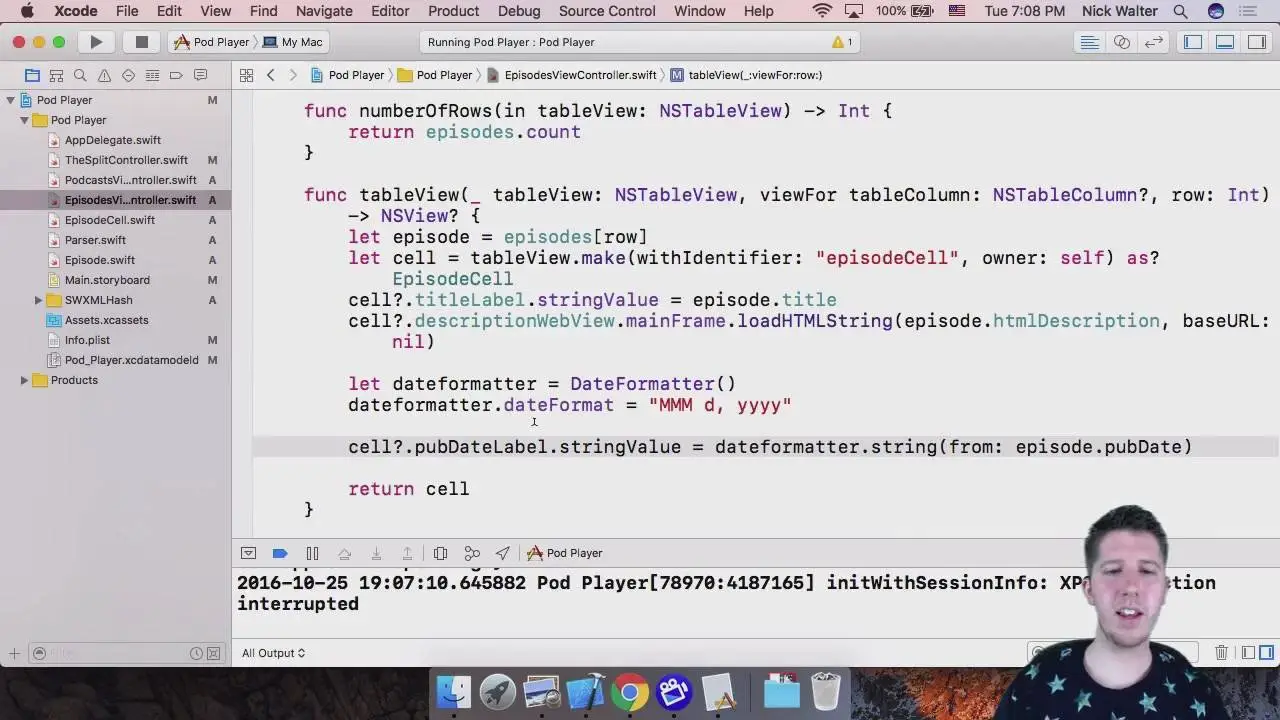Run the Pod Player scheme

point(96,42)
